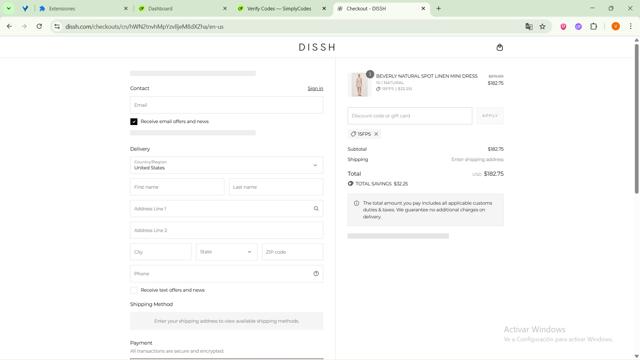Click the DISSH logo
This screenshot has width=640, height=360.
point(317,47)
